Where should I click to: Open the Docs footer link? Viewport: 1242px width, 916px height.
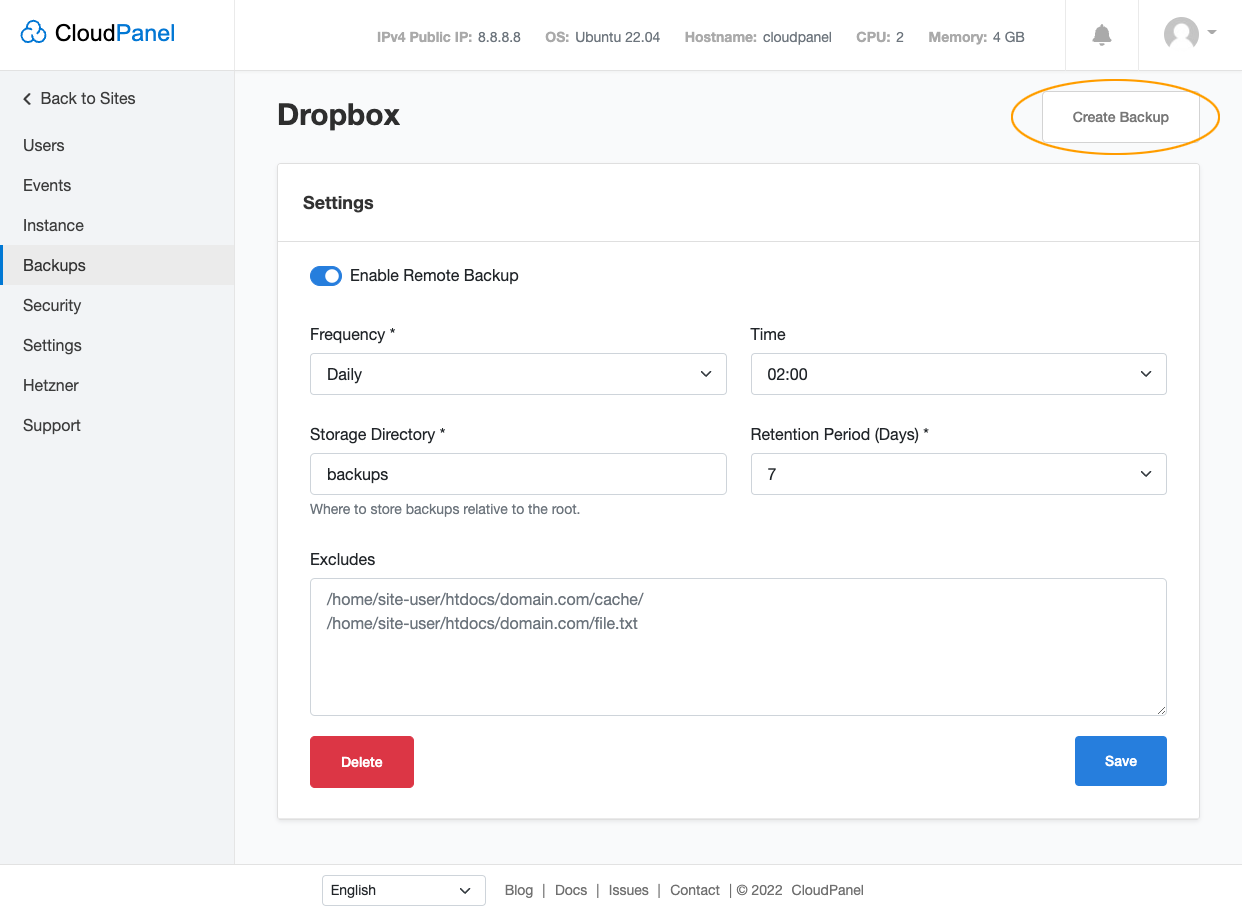(x=571, y=890)
